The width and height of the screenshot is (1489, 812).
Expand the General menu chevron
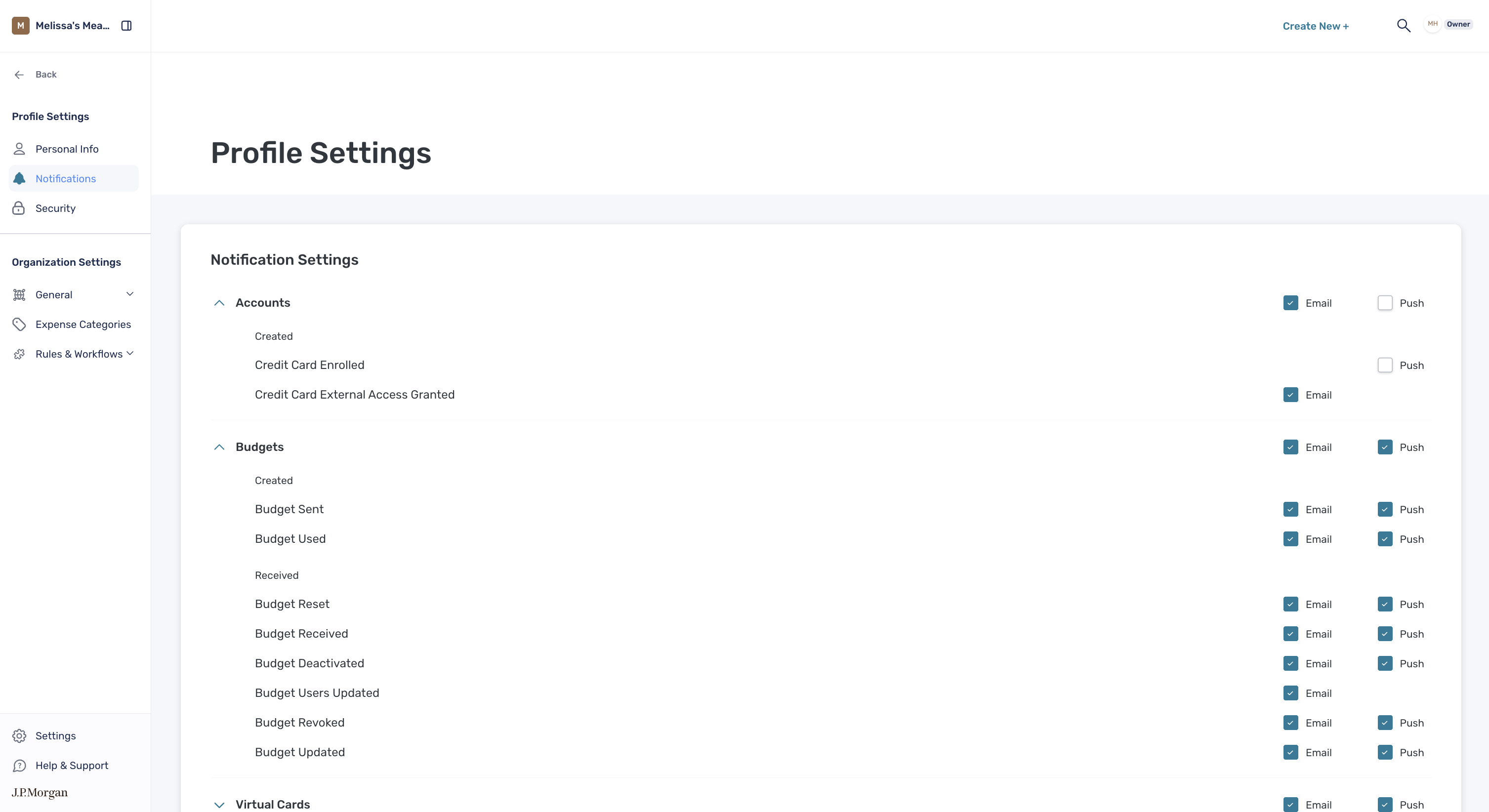(130, 294)
